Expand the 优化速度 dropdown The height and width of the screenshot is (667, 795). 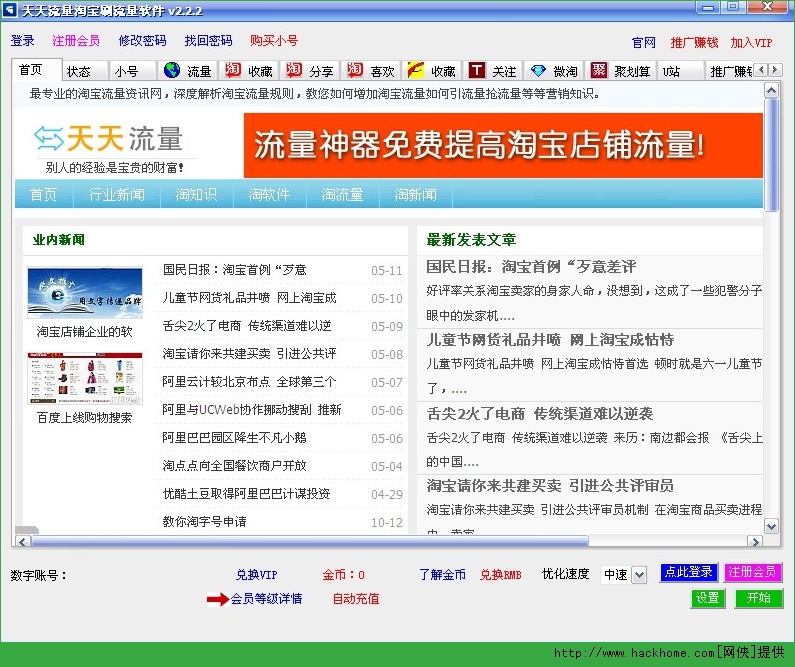[639, 575]
